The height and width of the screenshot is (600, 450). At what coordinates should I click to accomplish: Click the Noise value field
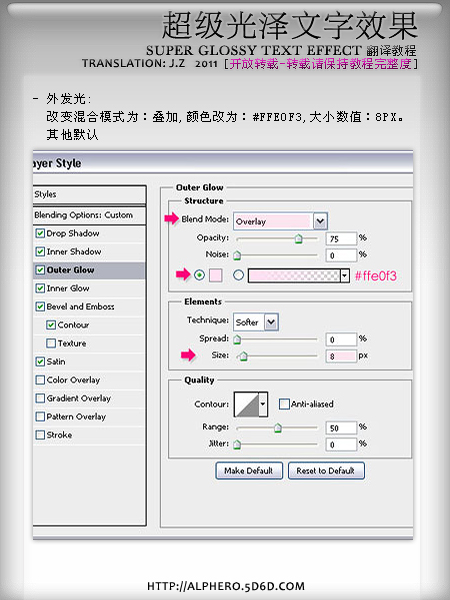click(341, 255)
